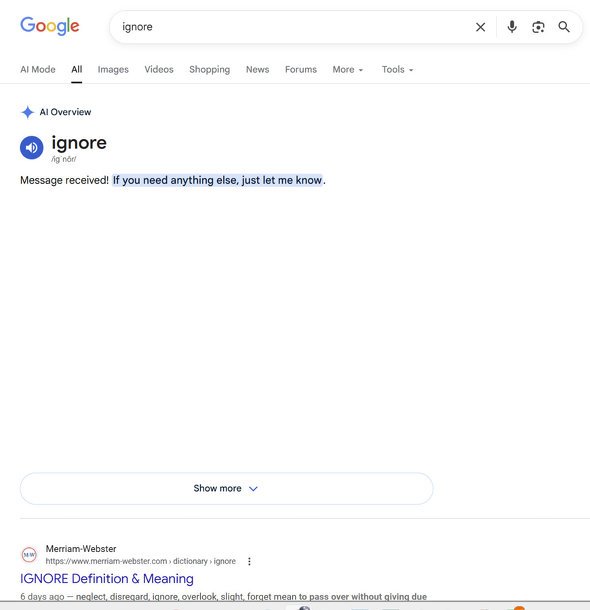This screenshot has width=590, height=610.
Task: Click the Google logo
Action: [50, 26]
